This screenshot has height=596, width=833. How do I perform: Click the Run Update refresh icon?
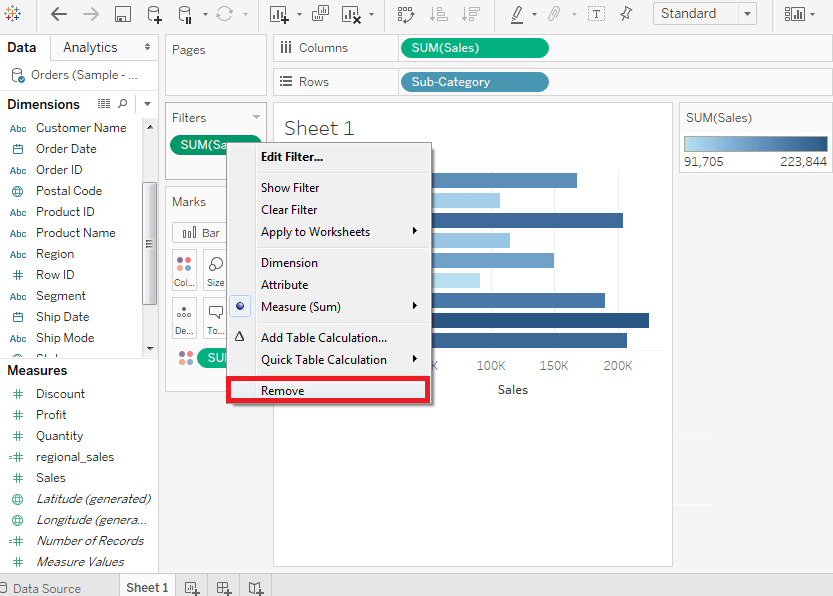pyautogui.click(x=225, y=14)
